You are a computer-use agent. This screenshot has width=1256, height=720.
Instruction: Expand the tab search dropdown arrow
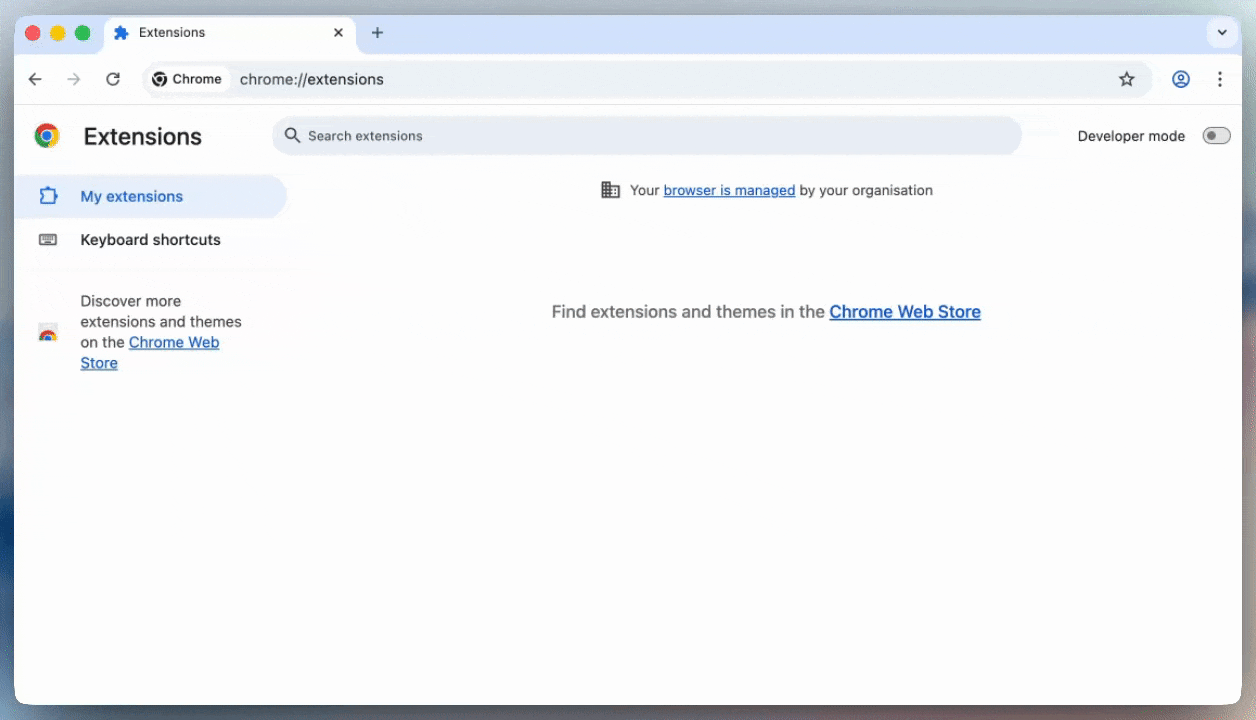[1222, 33]
